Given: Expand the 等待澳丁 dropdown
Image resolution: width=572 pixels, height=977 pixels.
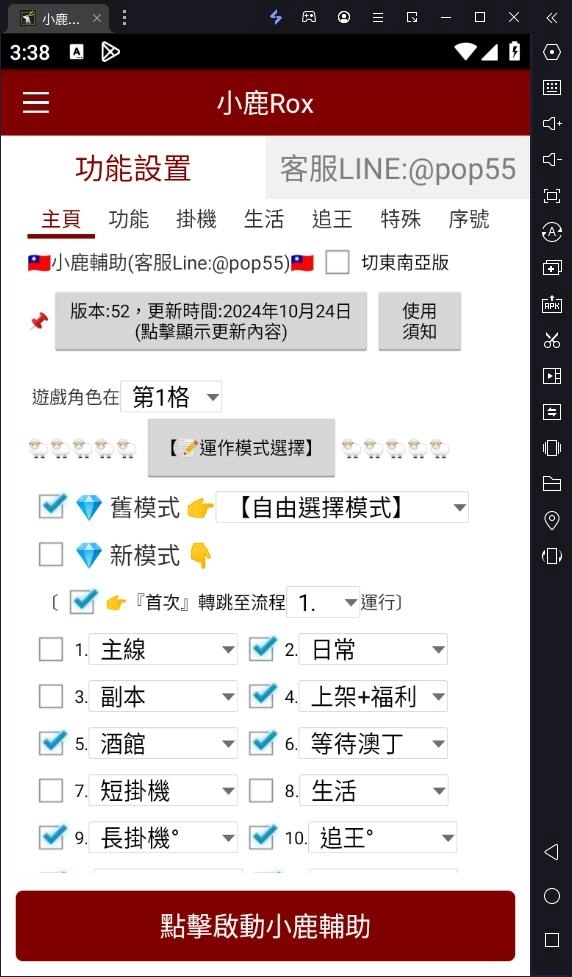Looking at the screenshot, I should 373,743.
